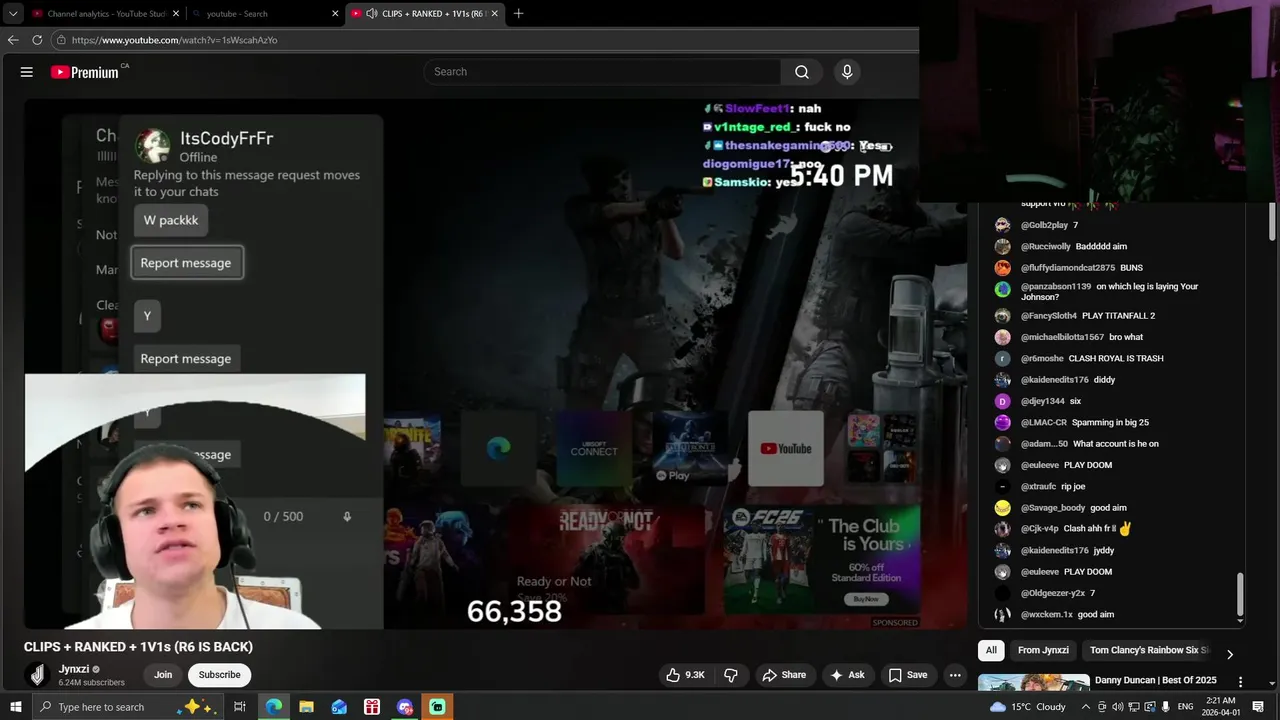Select the All filter chip
Screen dimensions: 1280x720
coord(991,650)
